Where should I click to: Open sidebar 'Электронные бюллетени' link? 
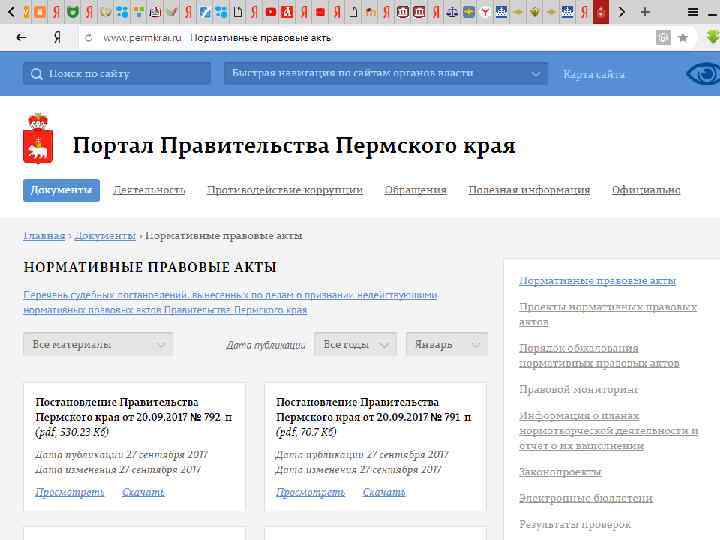(x=586, y=498)
